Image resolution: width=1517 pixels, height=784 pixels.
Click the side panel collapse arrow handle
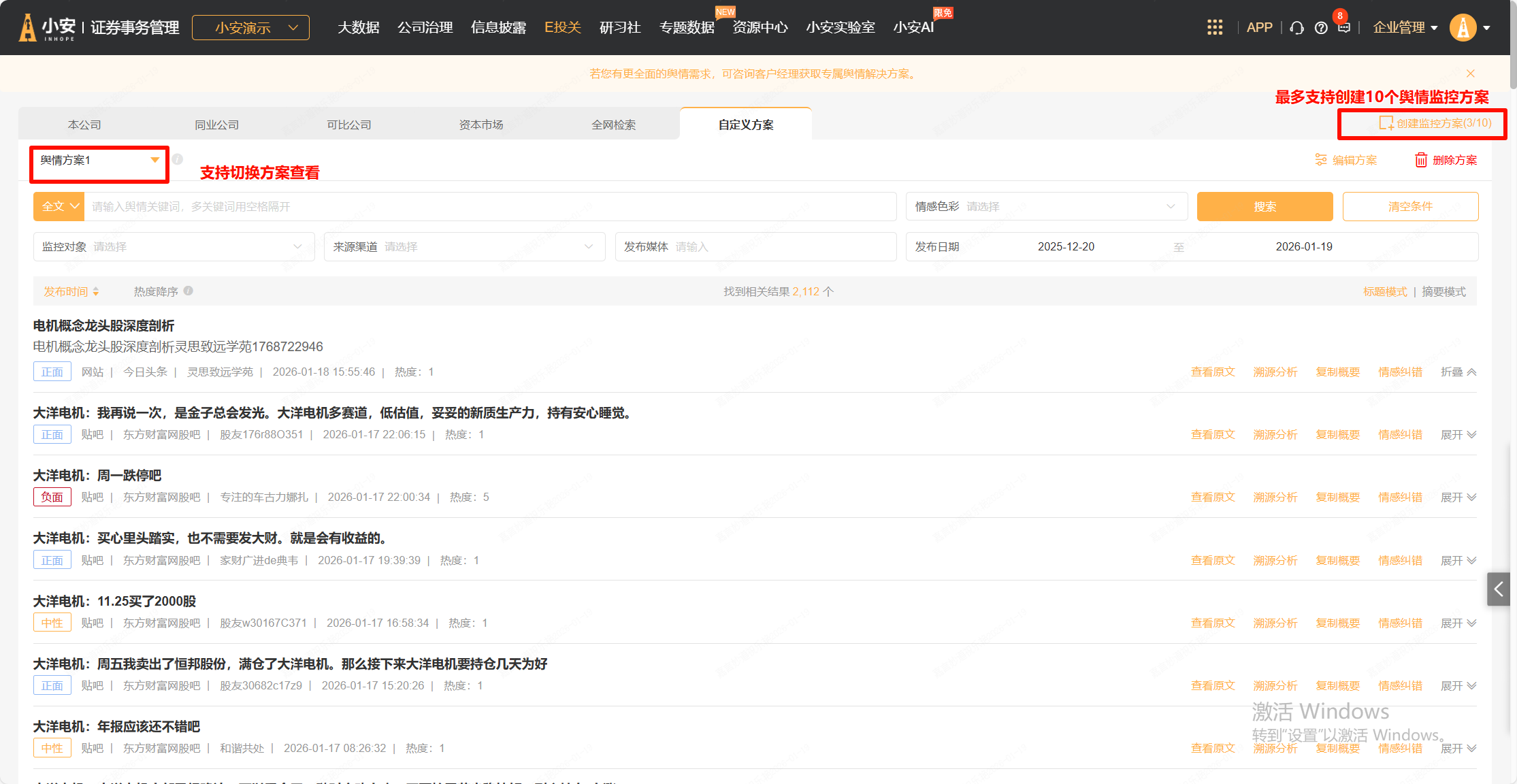point(1499,589)
